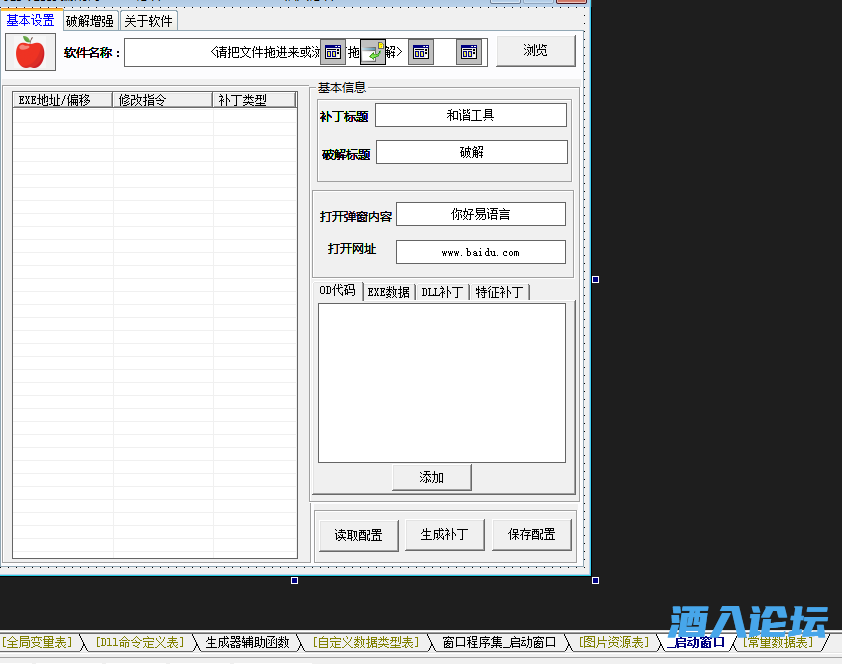Click the 修改指令 column header
This screenshot has width=842, height=664.
point(163,100)
